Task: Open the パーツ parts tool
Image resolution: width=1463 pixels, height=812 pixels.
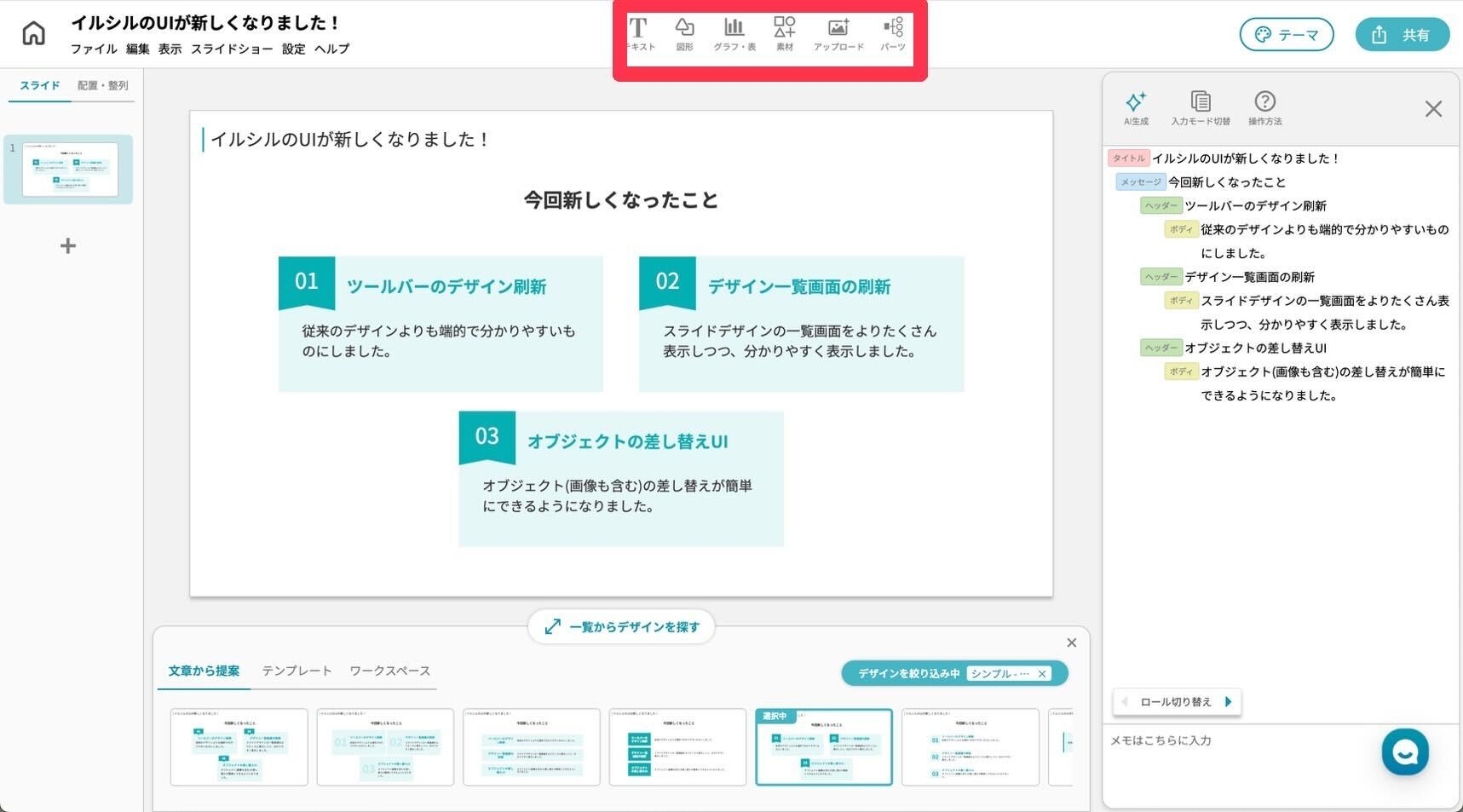Action: (x=892, y=34)
